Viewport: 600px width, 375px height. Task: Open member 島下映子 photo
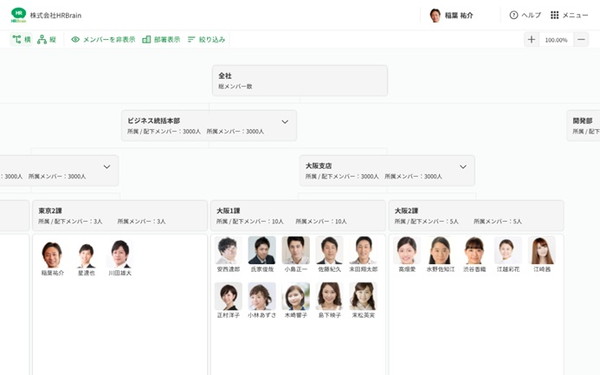(x=329, y=296)
